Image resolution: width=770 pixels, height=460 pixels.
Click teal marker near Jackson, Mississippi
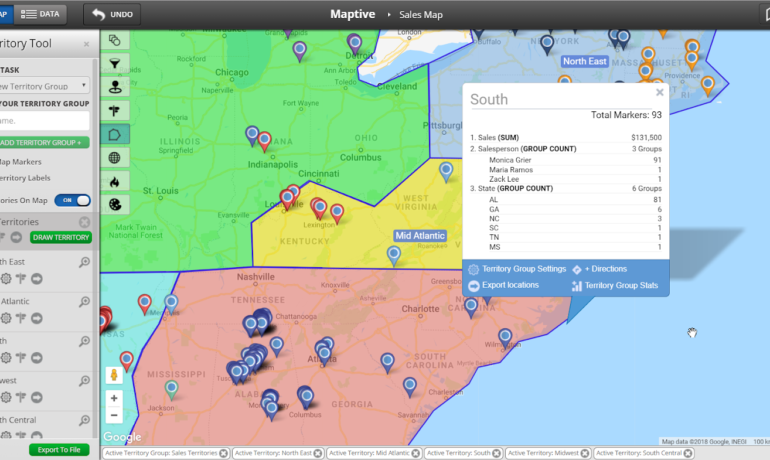coord(171,389)
